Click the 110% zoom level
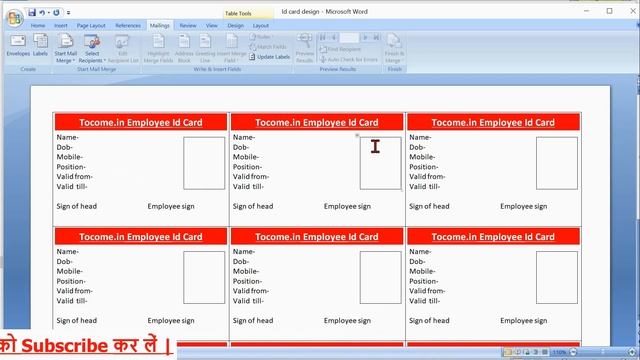Image resolution: width=640 pixels, height=360 pixels. pos(559,352)
